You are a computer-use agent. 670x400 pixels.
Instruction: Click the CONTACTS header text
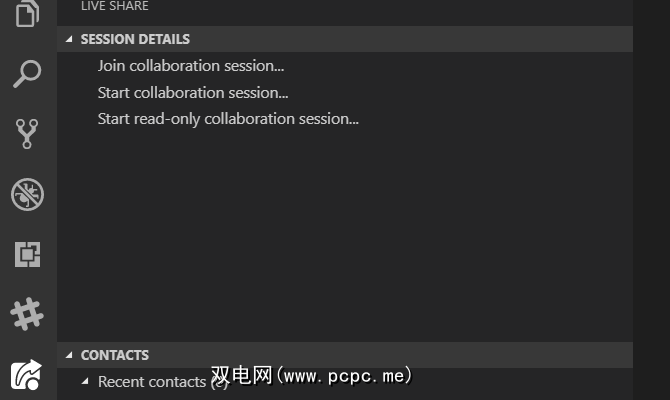(x=115, y=355)
